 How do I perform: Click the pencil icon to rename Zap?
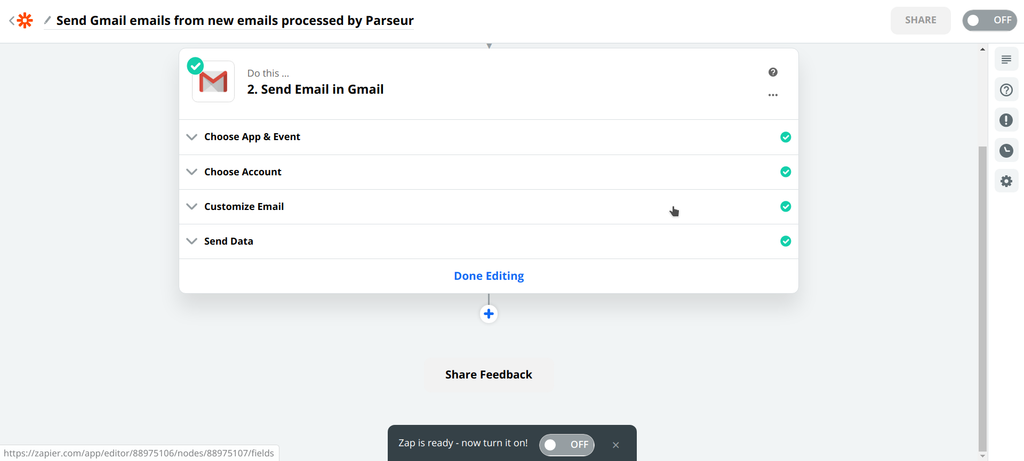[47, 20]
